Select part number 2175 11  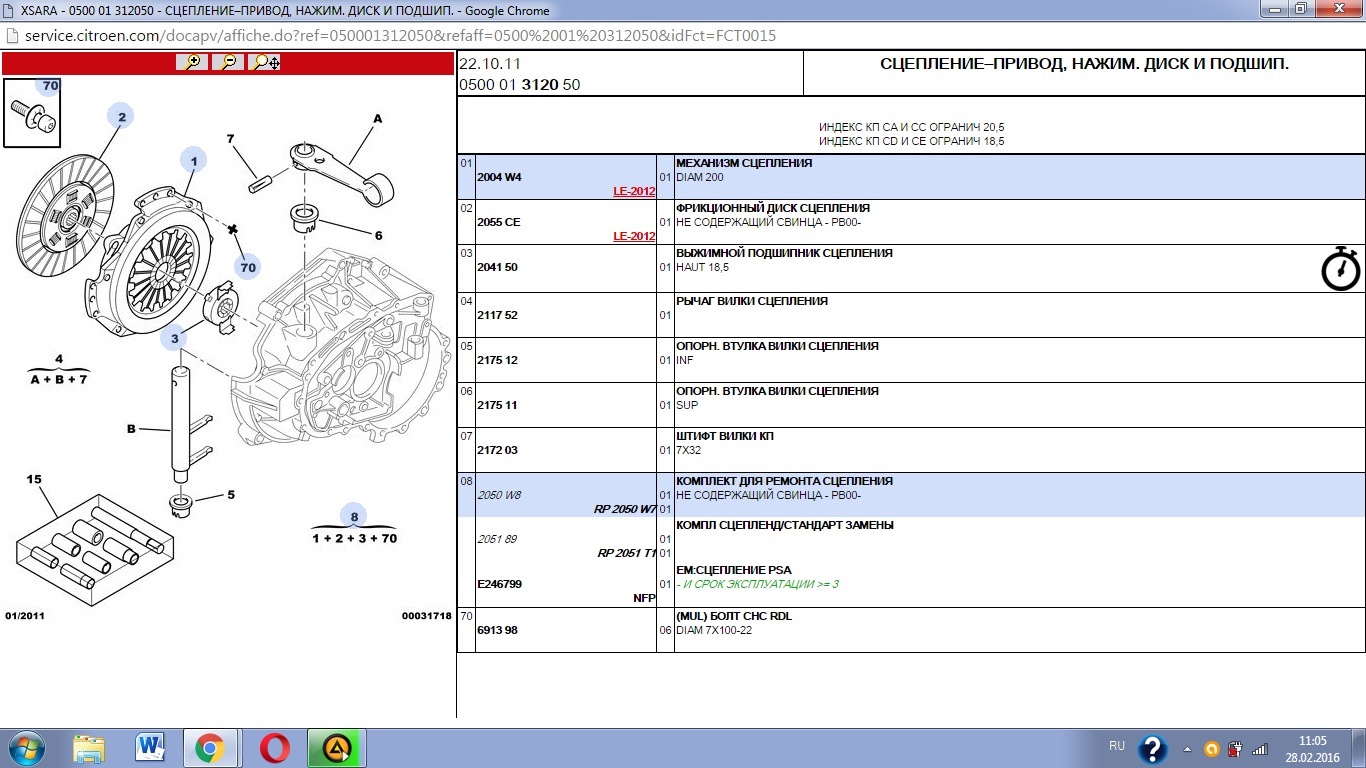pos(497,405)
